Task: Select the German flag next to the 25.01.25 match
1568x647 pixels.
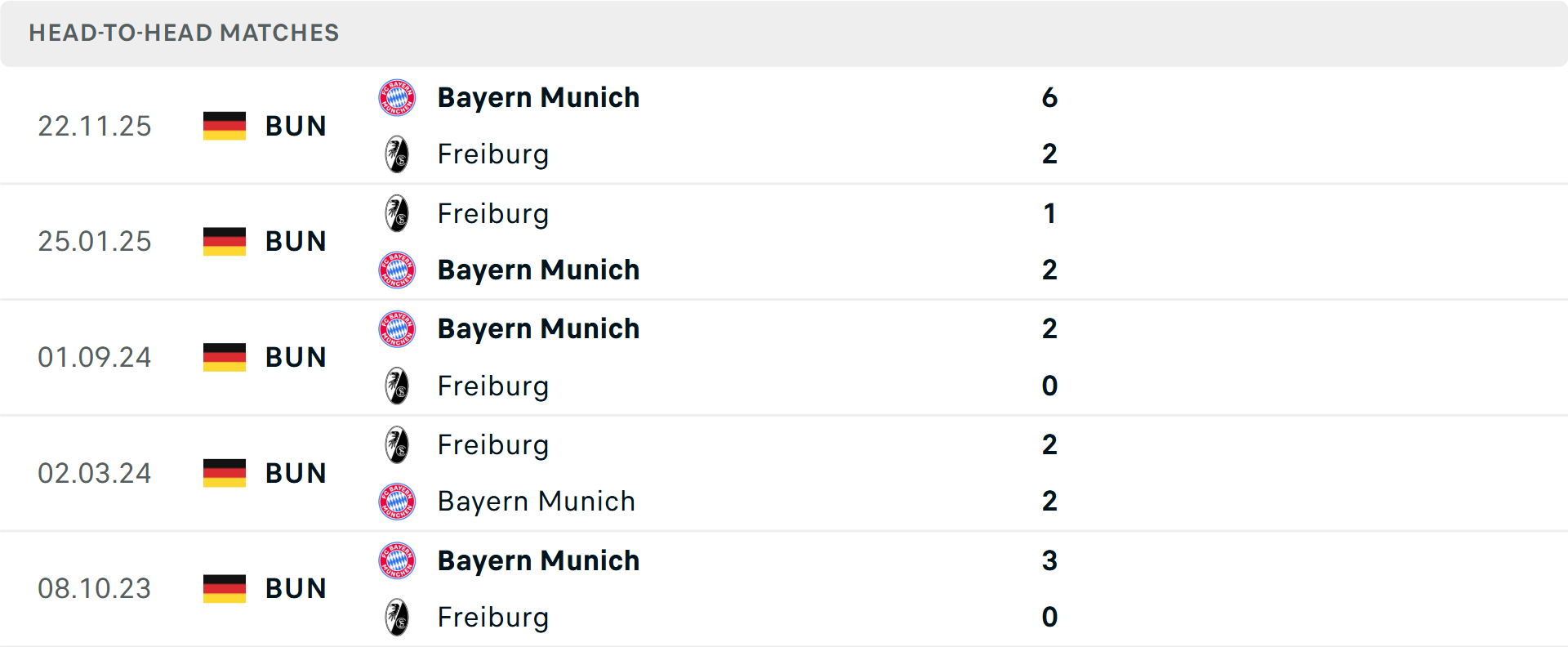Action: pyautogui.click(x=224, y=241)
